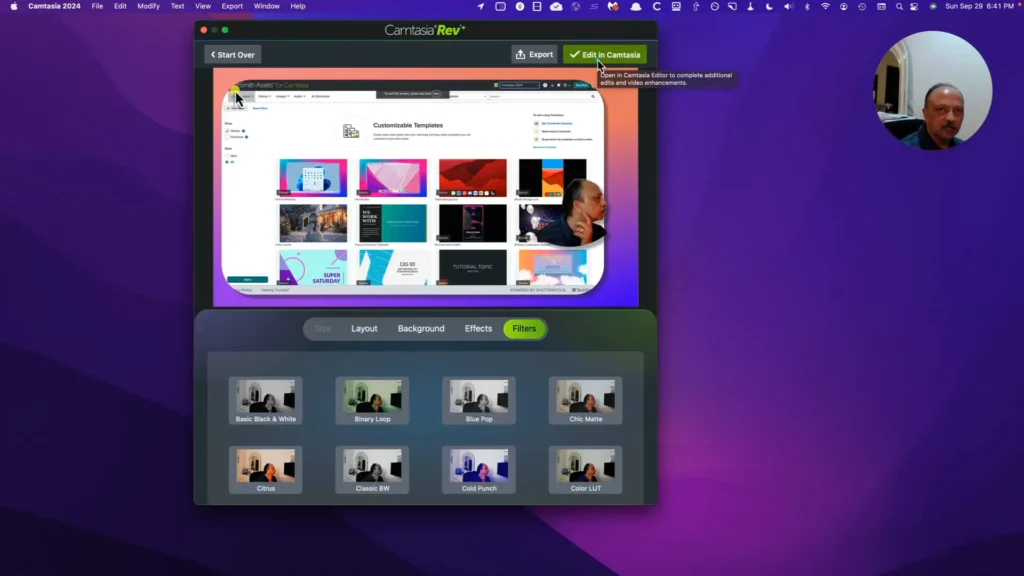Viewport: 1024px width, 576px height.
Task: Open the Edit menu
Action: [x=120, y=7]
